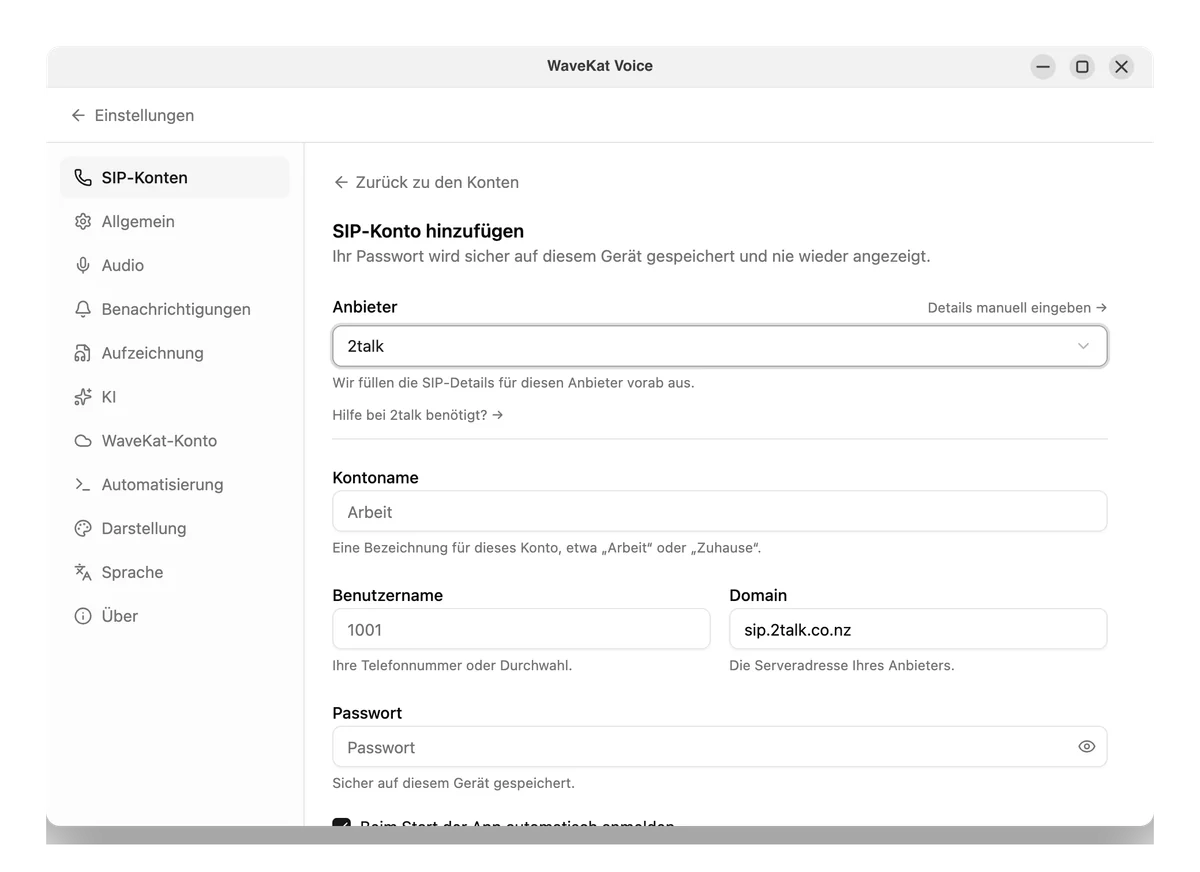Show password with the eye icon
This screenshot has height=872, width=1200.
pyautogui.click(x=1086, y=747)
